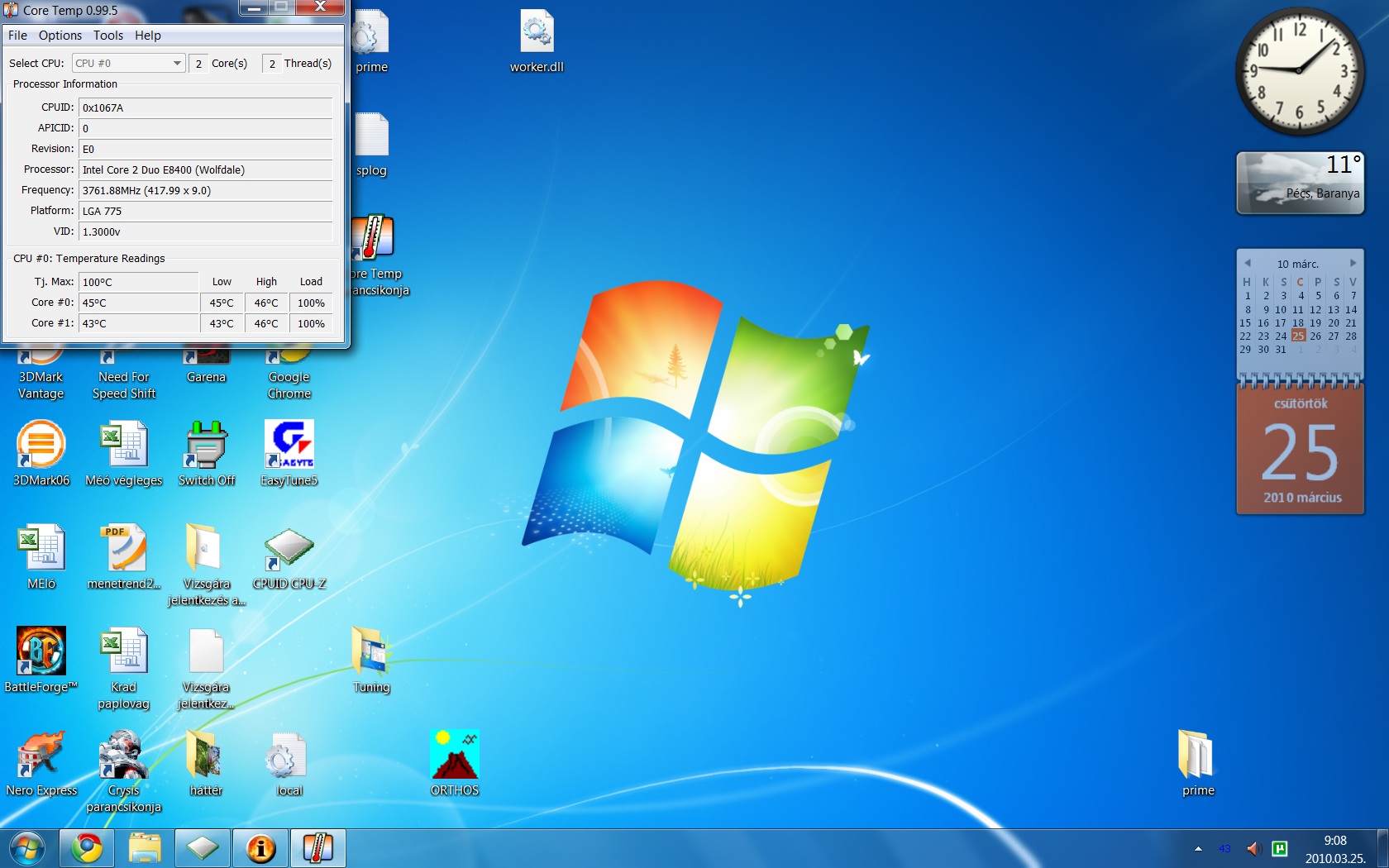The width and height of the screenshot is (1389, 868).
Task: Open Windows Explorer from the taskbar
Action: pyautogui.click(x=145, y=848)
